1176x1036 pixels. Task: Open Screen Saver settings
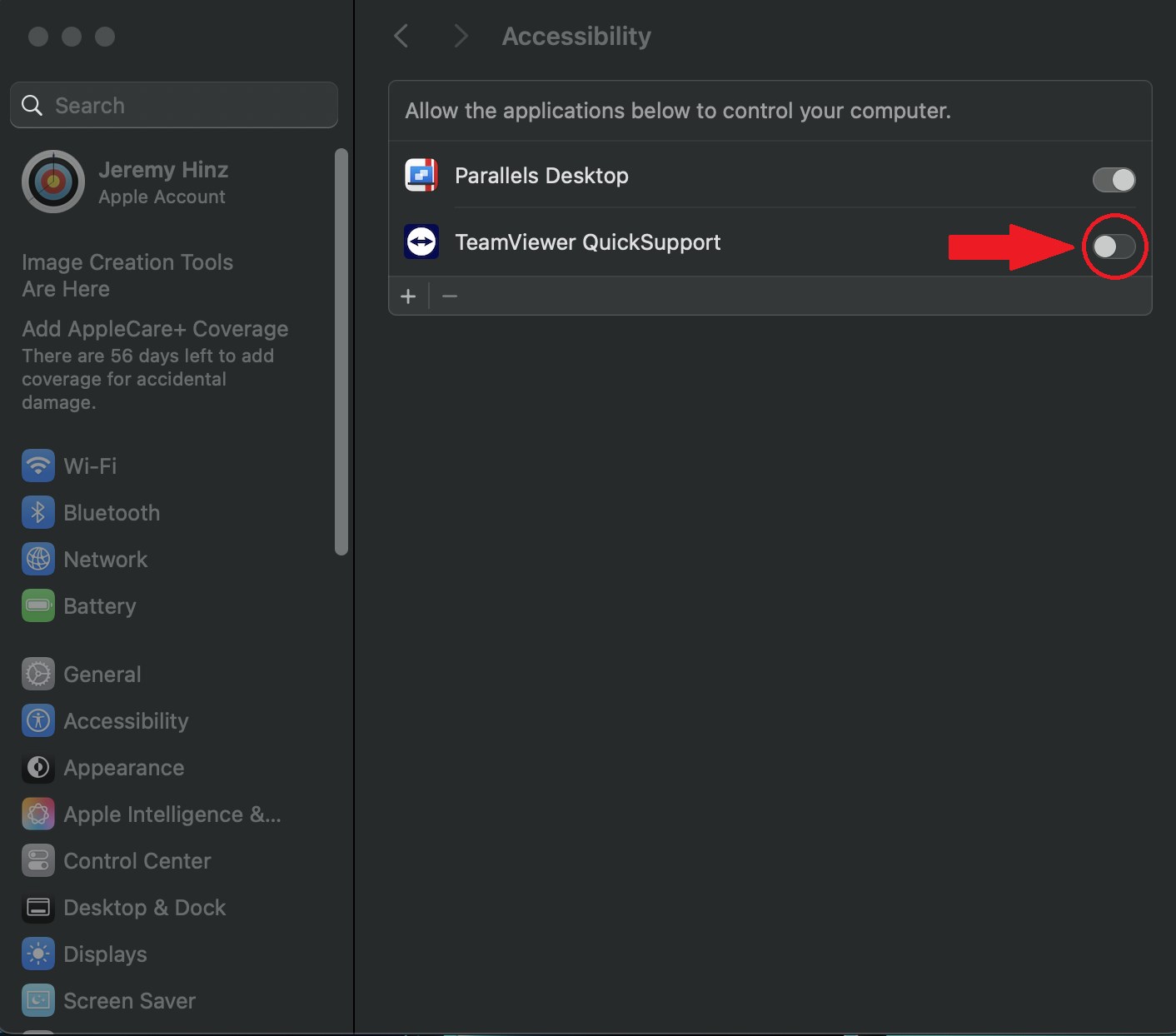tap(38, 1000)
